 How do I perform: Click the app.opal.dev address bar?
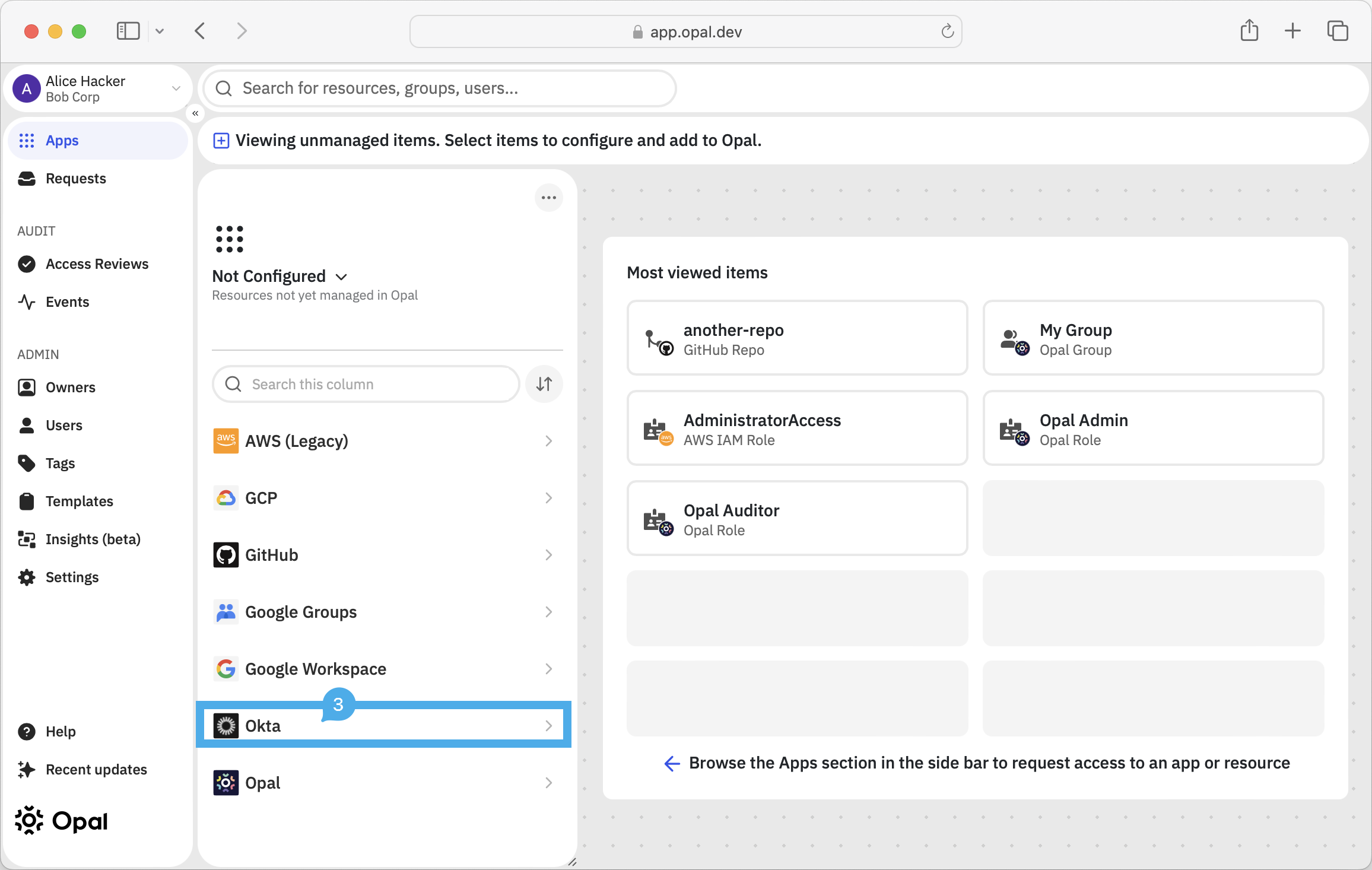click(686, 31)
